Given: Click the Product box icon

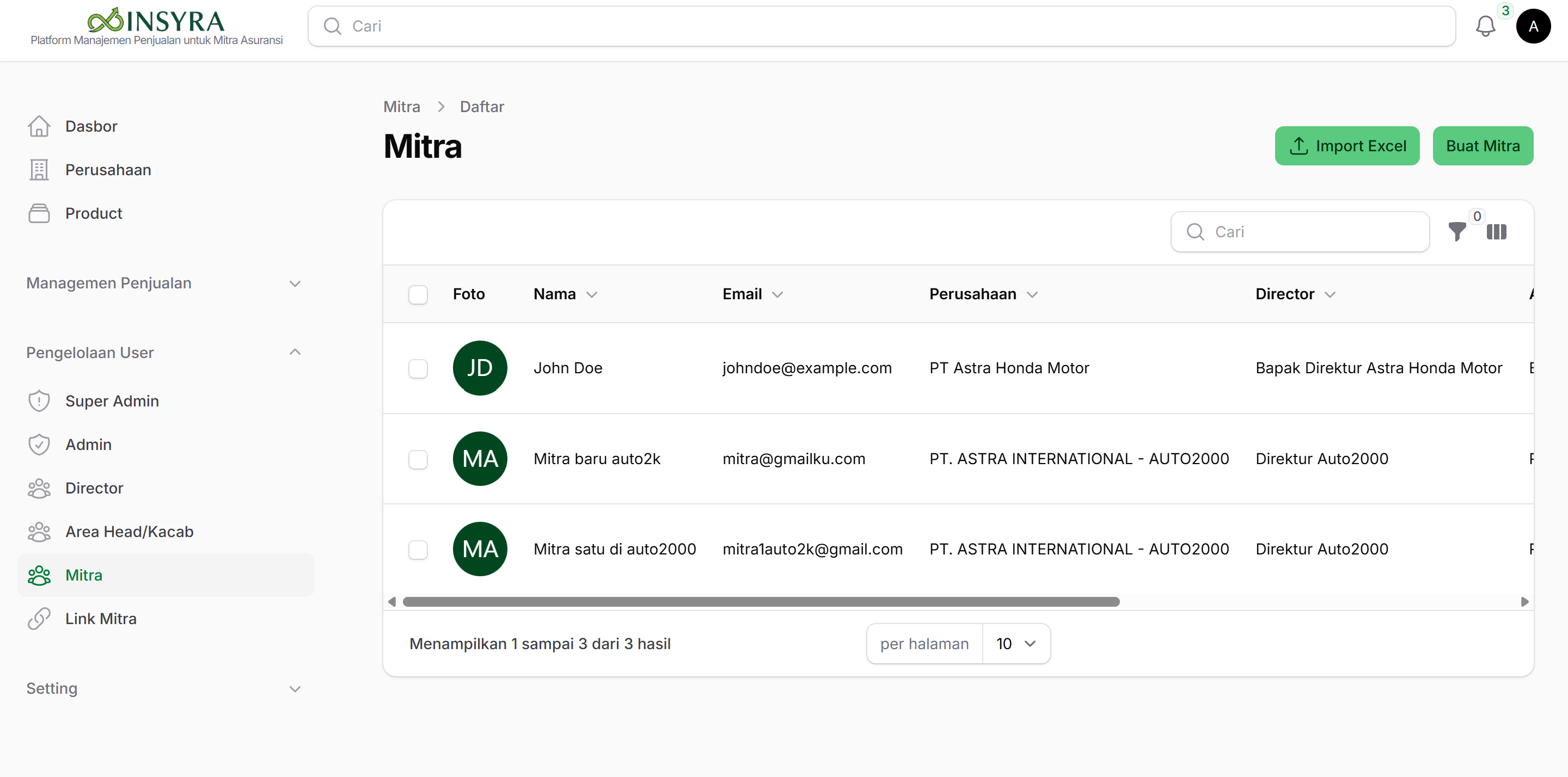Looking at the screenshot, I should pos(39,214).
